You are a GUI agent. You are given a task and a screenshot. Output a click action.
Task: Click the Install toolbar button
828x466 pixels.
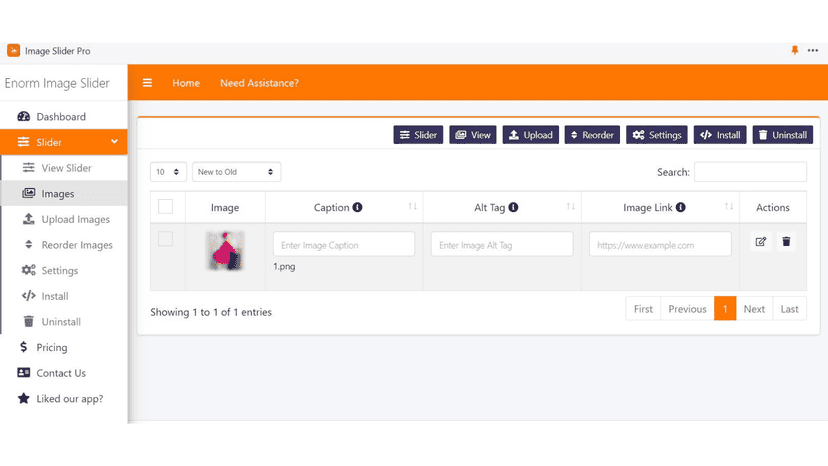tap(720, 135)
